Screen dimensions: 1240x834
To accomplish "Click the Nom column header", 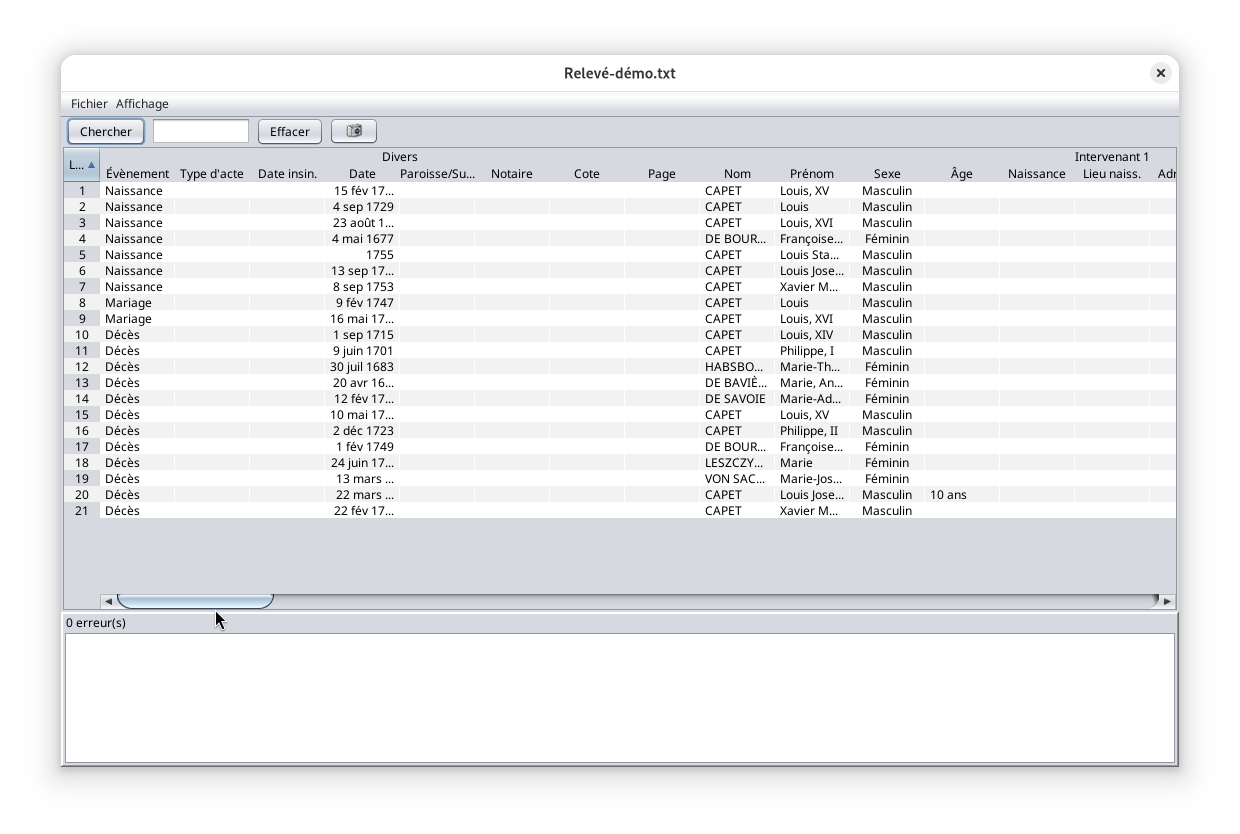I will (737, 174).
